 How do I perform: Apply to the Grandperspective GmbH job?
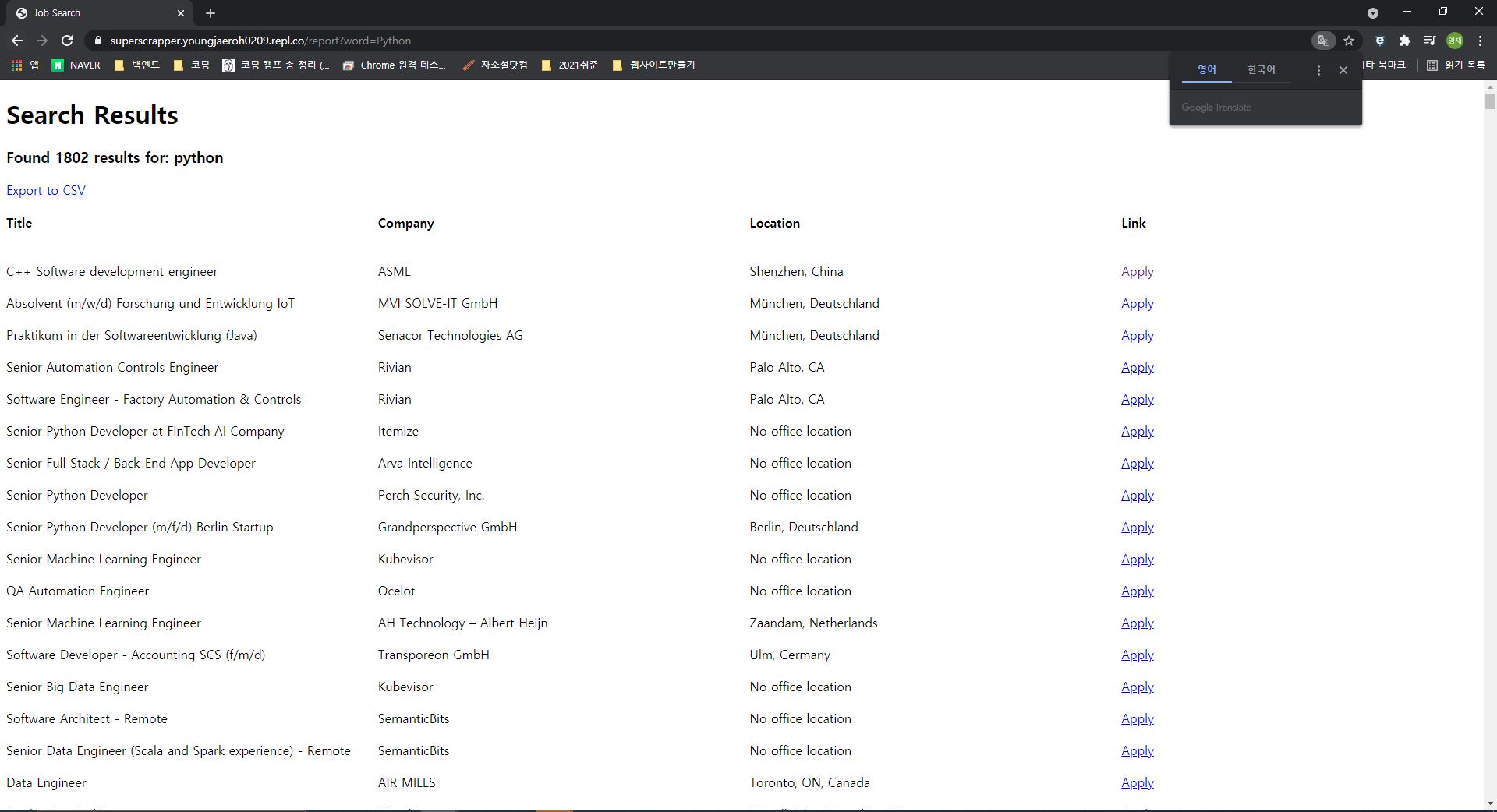pos(1138,527)
